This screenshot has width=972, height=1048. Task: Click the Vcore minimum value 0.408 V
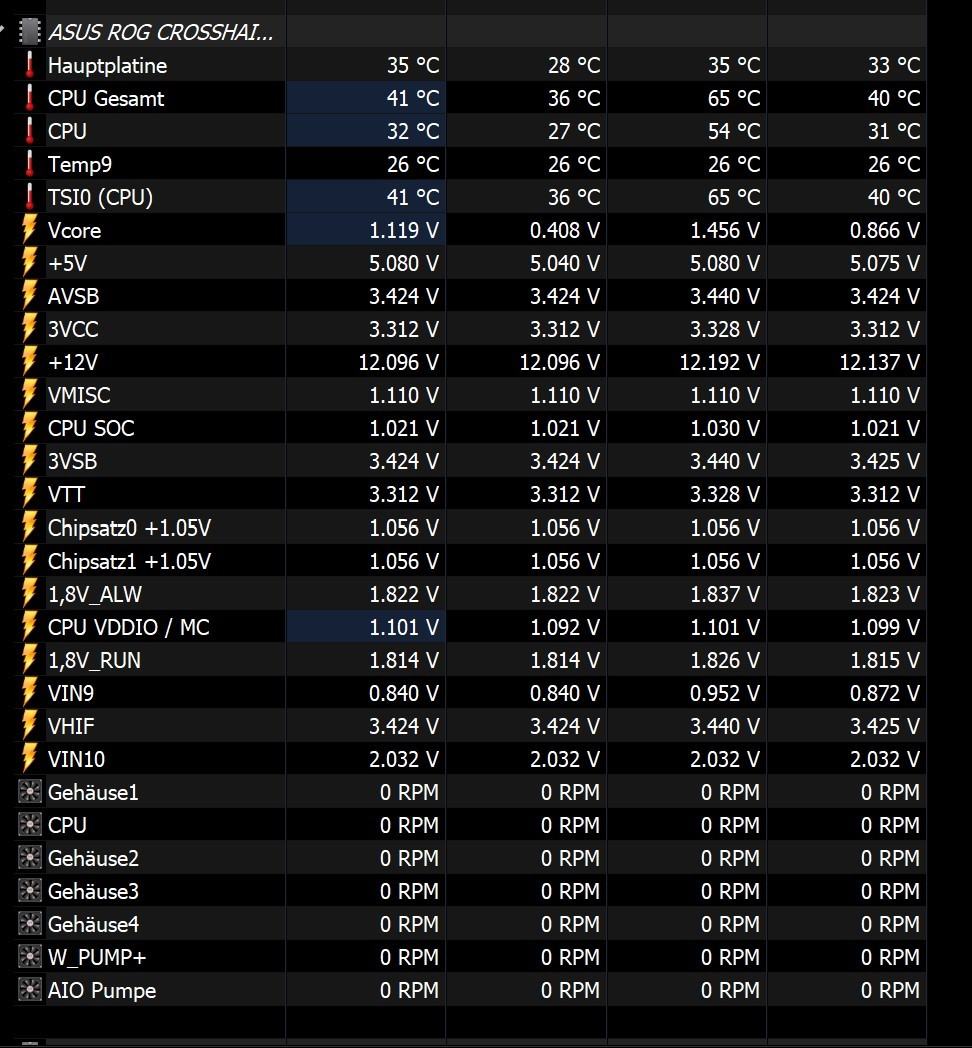pos(564,231)
